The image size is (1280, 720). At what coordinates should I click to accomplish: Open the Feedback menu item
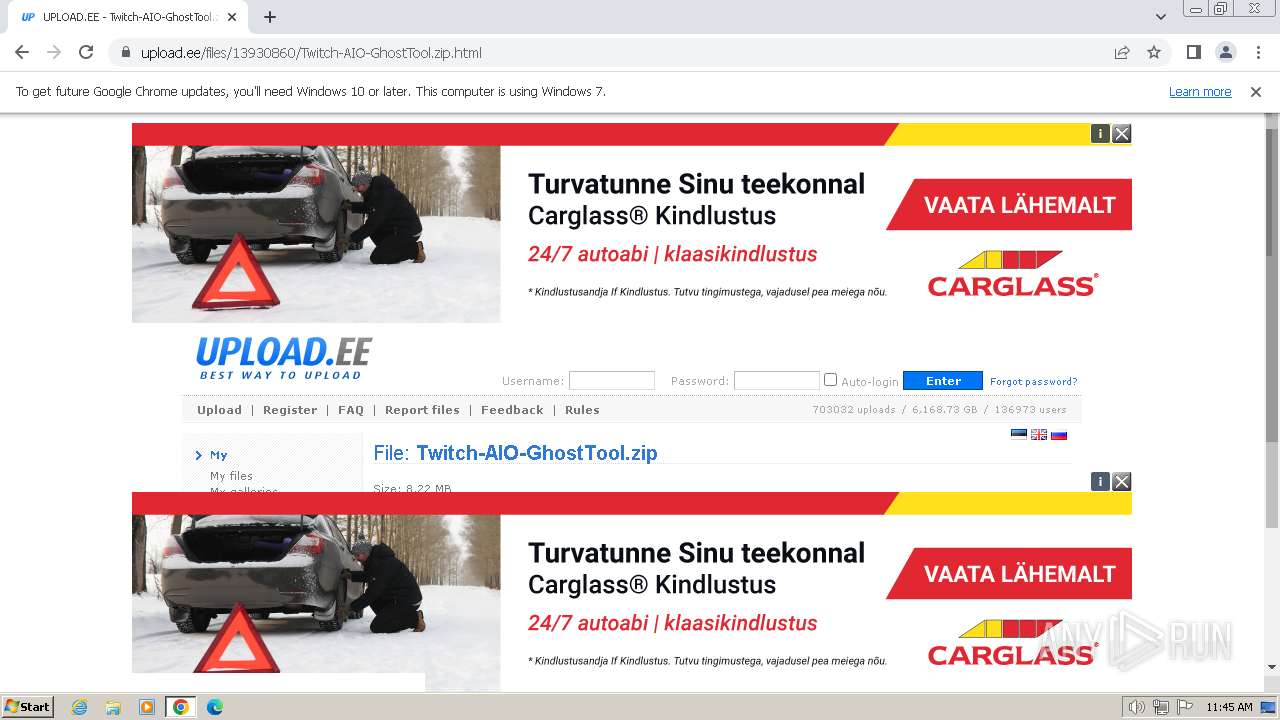click(512, 410)
